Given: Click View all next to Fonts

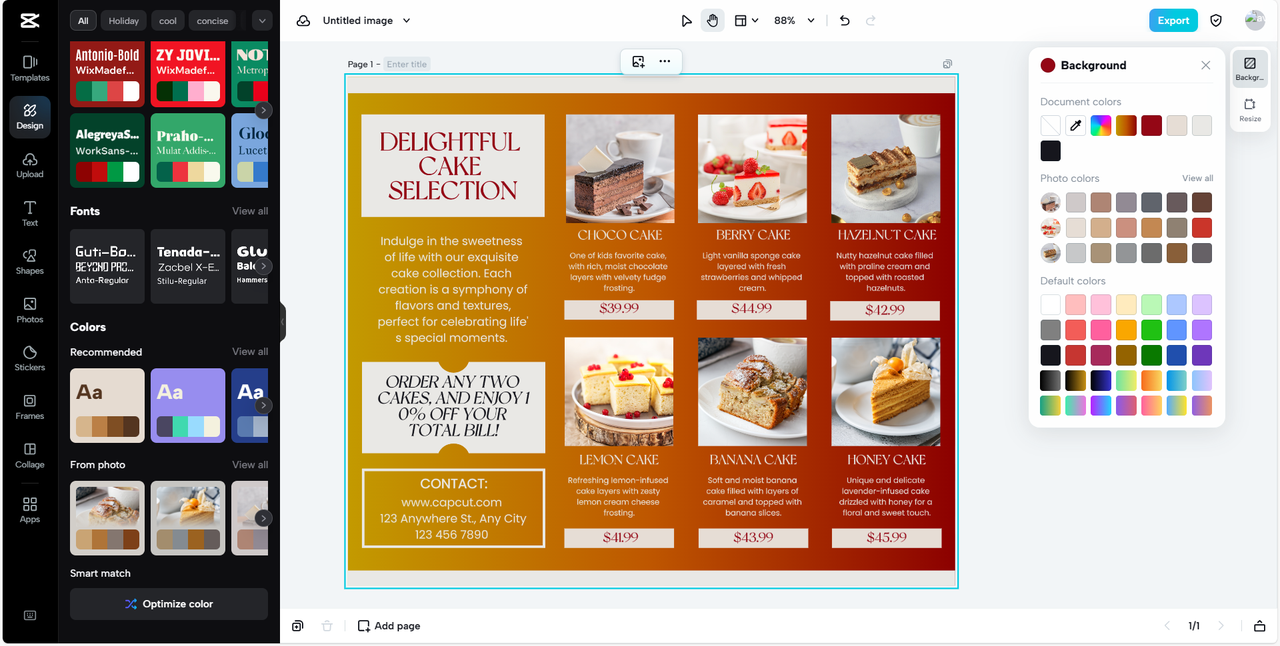Looking at the screenshot, I should [x=250, y=211].
